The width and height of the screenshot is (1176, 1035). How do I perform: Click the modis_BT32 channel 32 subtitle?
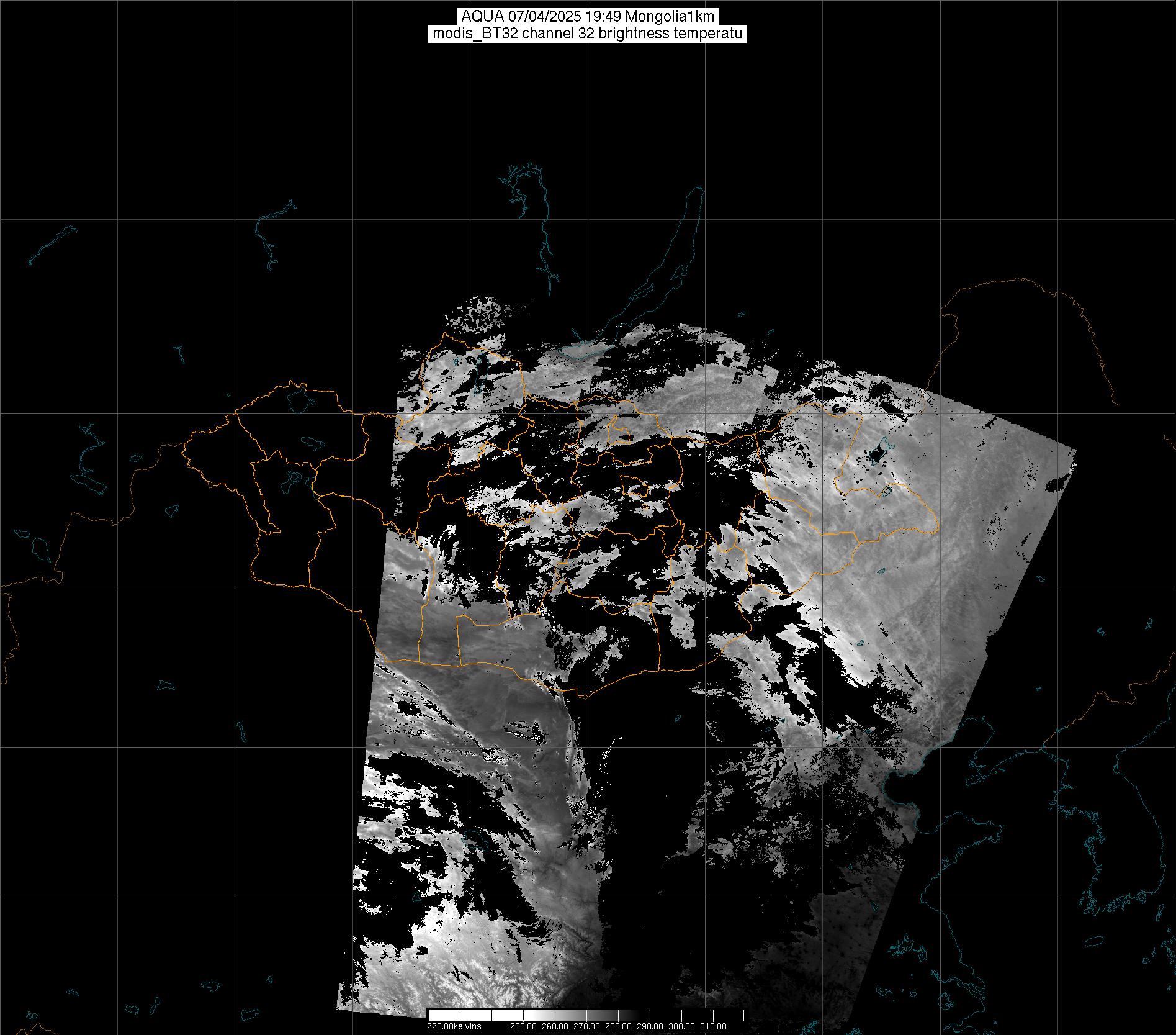pyautogui.click(x=588, y=34)
